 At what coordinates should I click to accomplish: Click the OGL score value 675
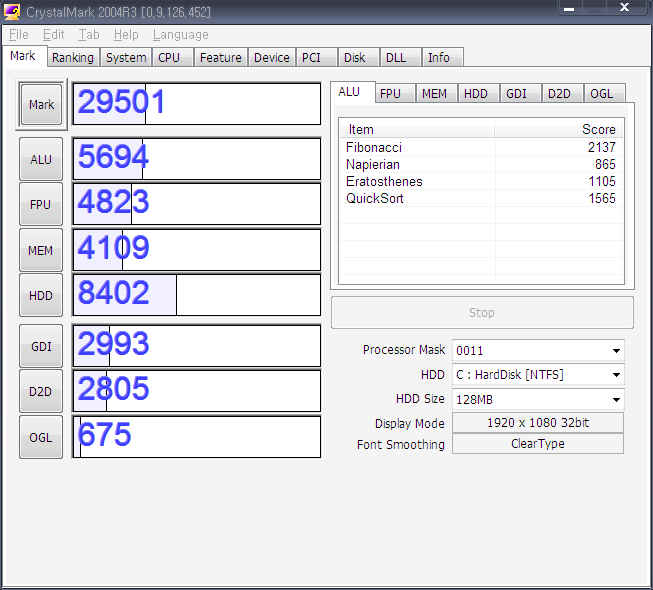pyautogui.click(x=105, y=435)
